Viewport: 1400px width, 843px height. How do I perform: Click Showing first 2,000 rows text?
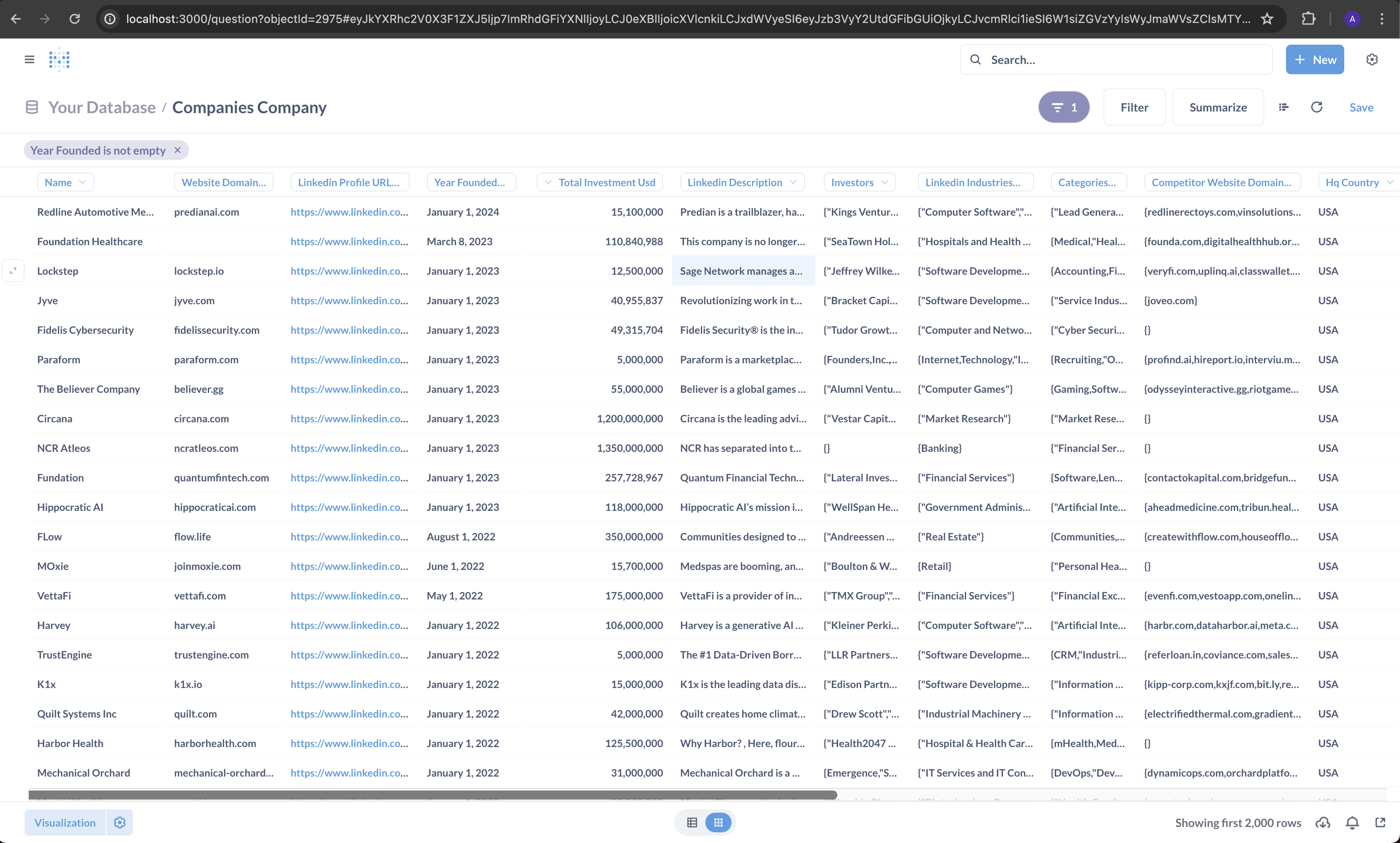[x=1238, y=822]
